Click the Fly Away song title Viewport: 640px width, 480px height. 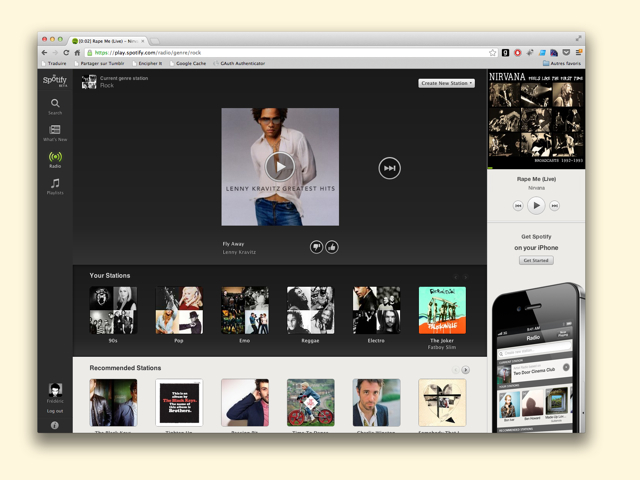pyautogui.click(x=233, y=244)
